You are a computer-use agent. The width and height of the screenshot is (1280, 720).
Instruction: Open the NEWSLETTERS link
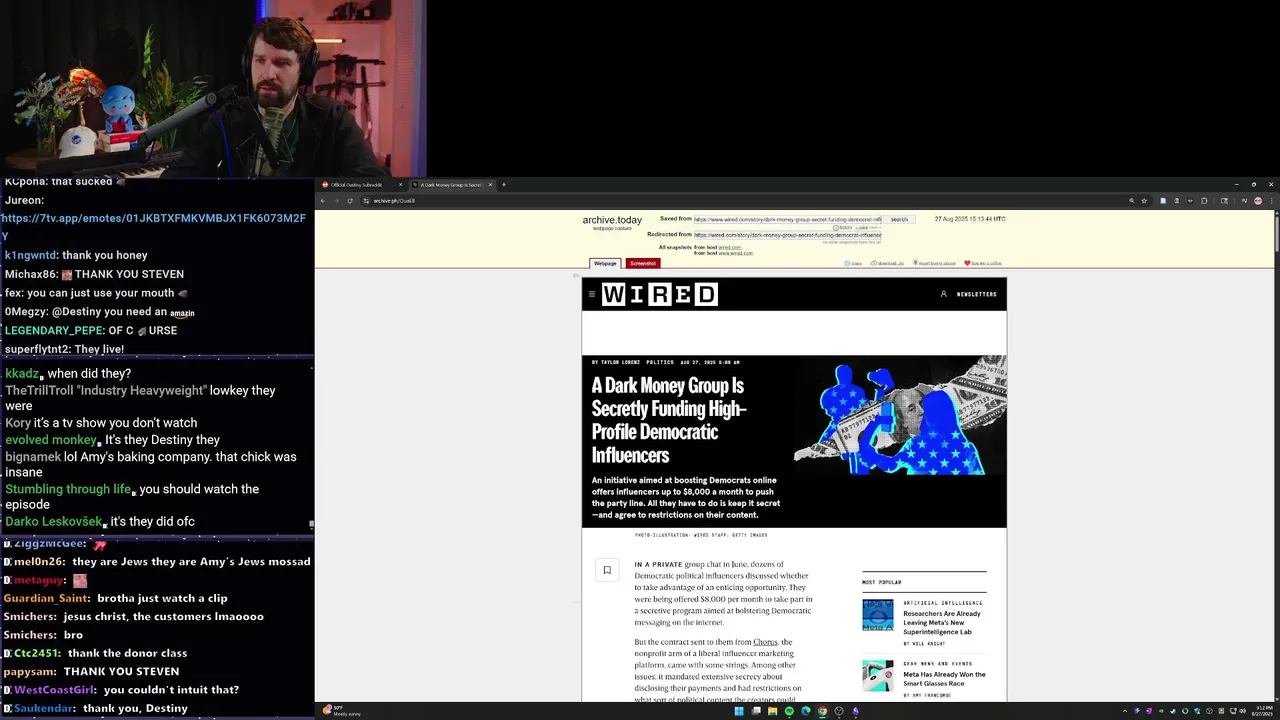point(976,294)
